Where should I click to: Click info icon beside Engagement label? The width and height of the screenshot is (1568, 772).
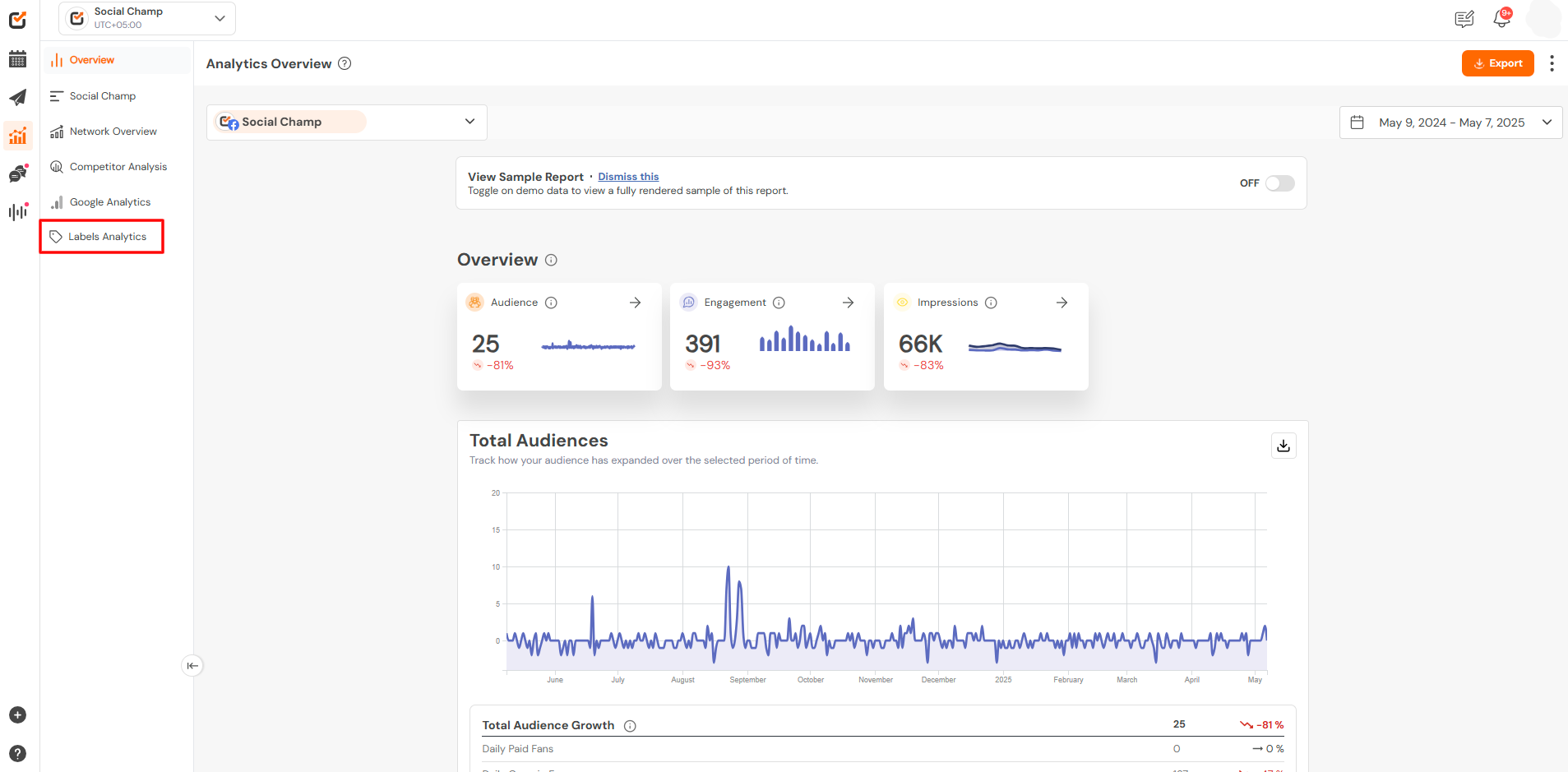(779, 303)
